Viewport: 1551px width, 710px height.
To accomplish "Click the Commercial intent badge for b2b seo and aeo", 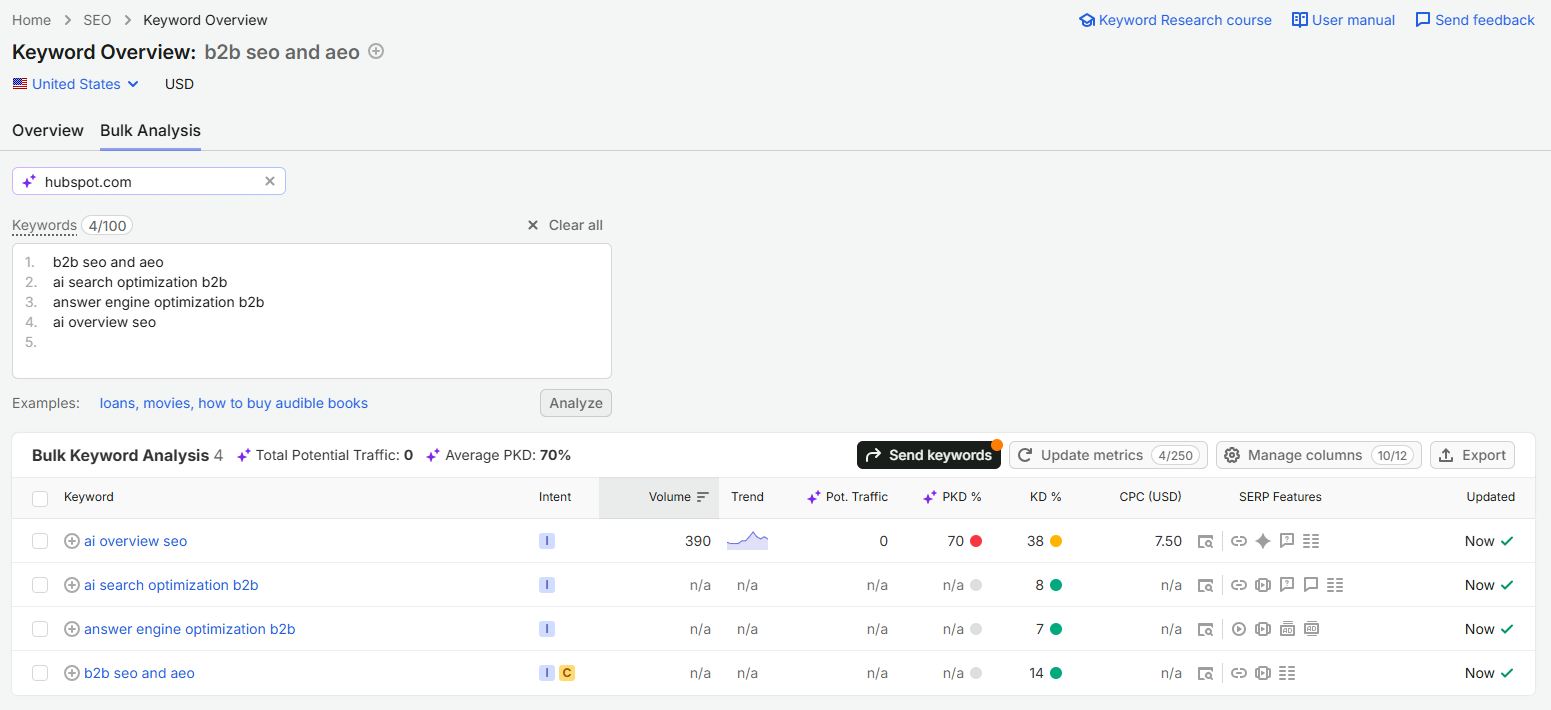I will click(567, 673).
